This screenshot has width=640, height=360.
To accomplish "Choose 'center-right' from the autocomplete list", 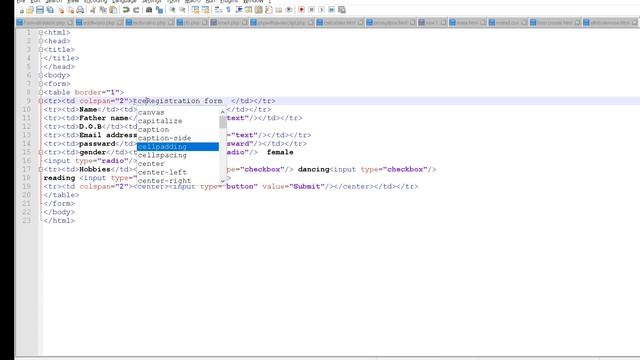I will (178, 180).
